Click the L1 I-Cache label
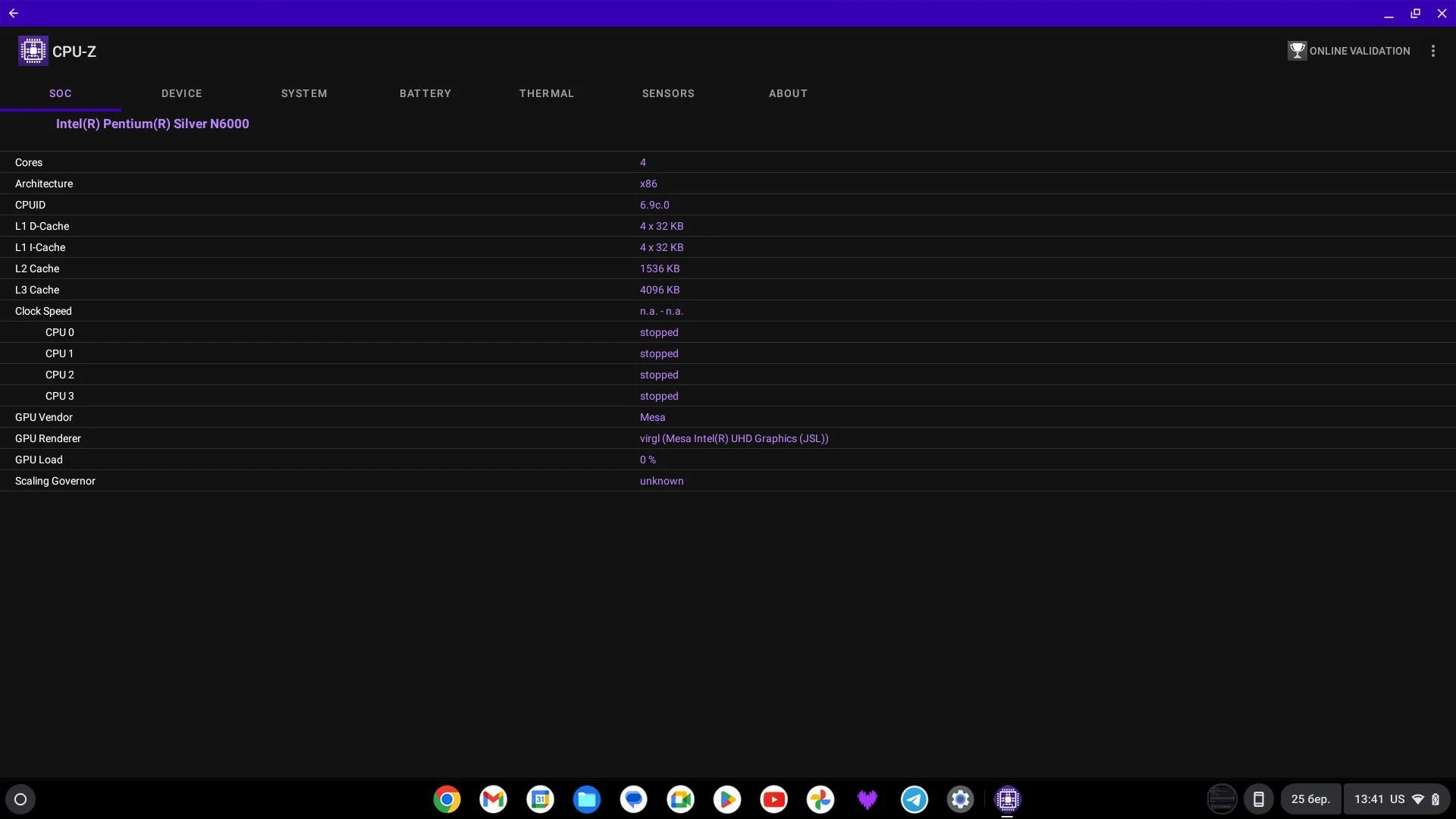Viewport: 1456px width, 819px height. [40, 247]
